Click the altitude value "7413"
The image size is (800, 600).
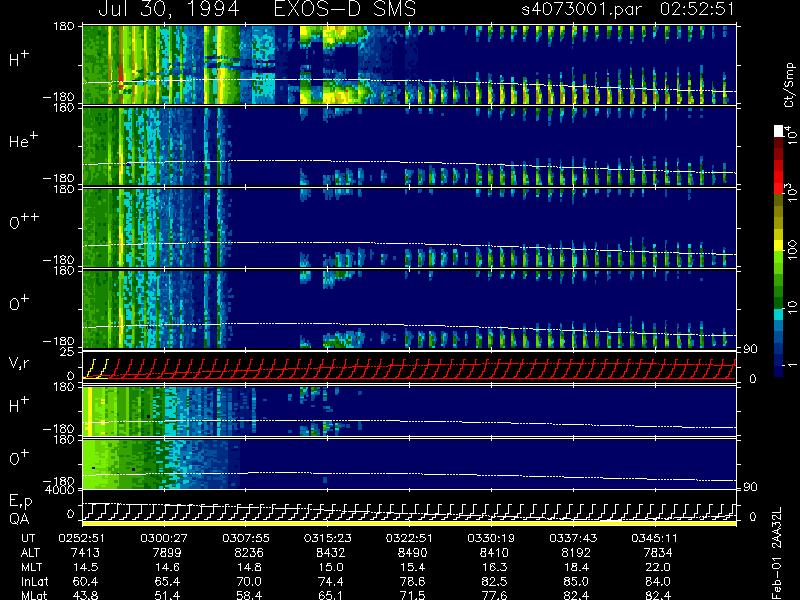click(x=85, y=553)
